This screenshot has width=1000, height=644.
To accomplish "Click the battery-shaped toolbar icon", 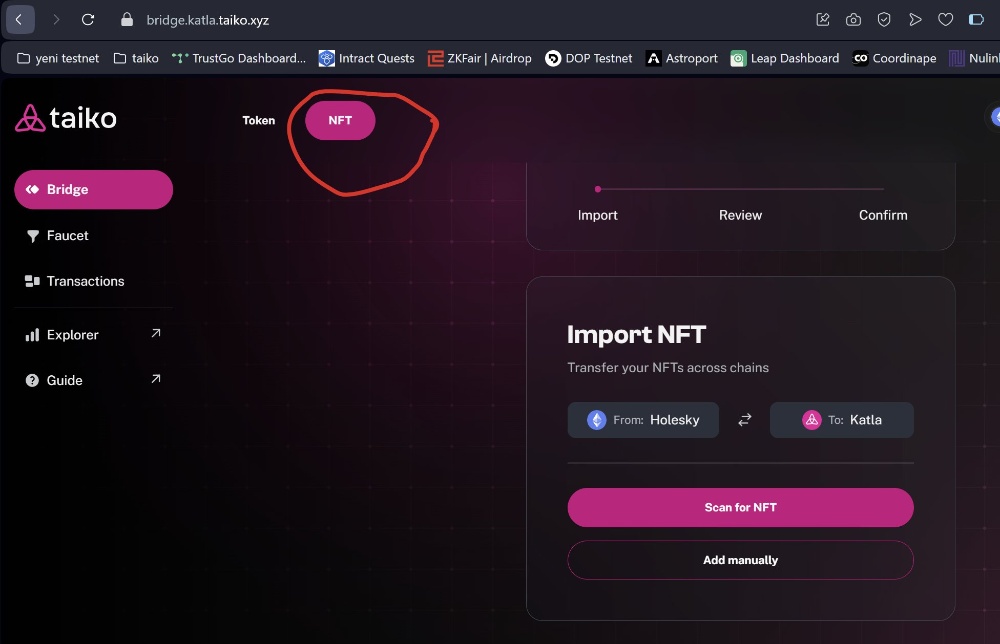I will tap(976, 20).
